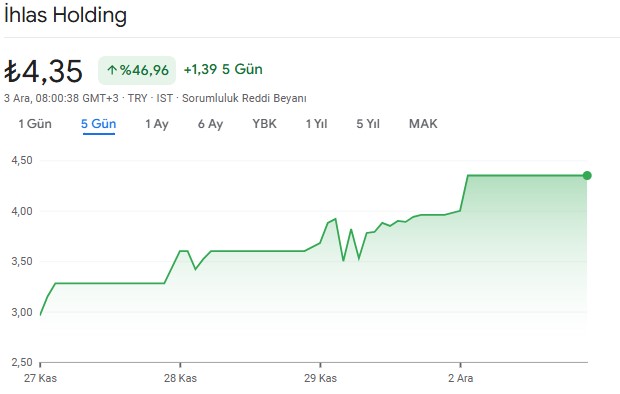Click the ₺4,35 price value
620x394 pixels.
tap(43, 72)
